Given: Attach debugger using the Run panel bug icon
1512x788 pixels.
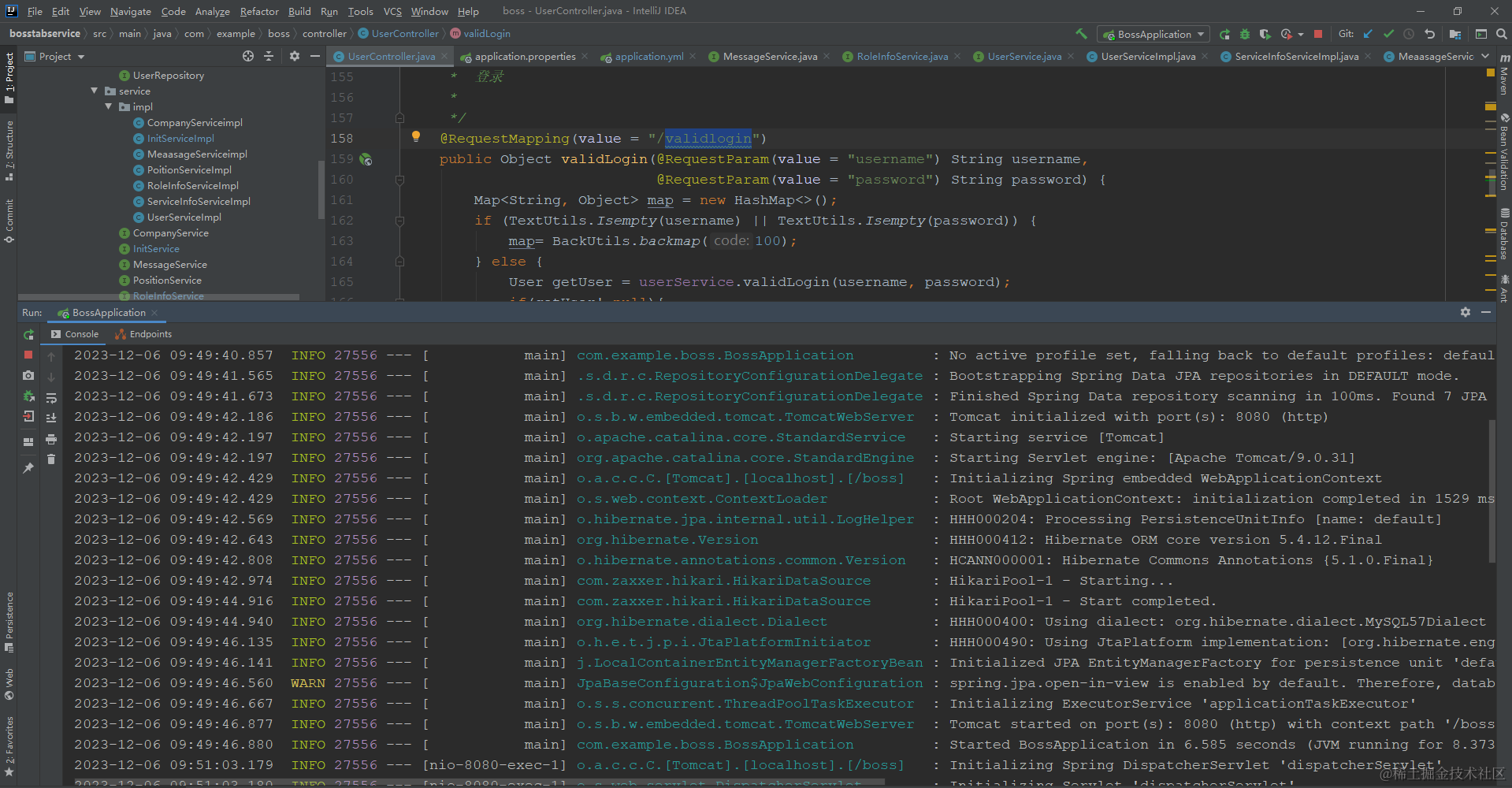Looking at the screenshot, I should point(28,396).
